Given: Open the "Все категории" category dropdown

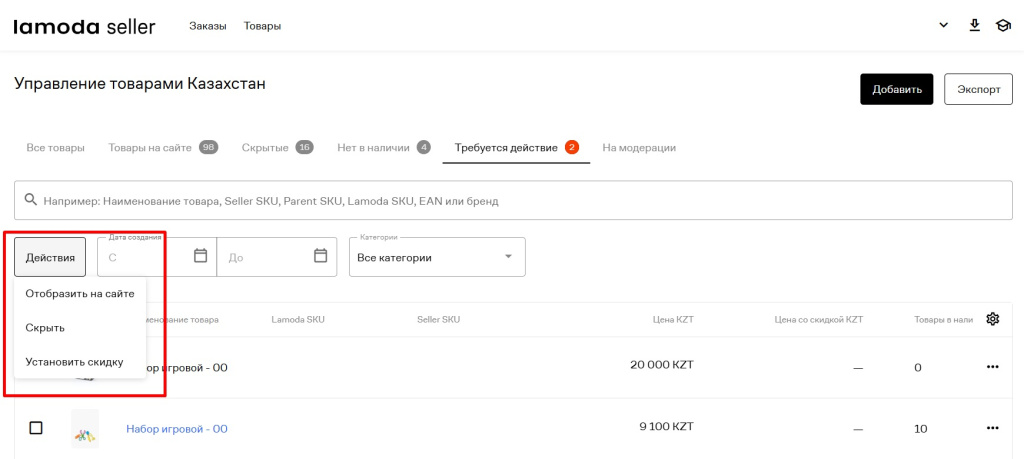Looking at the screenshot, I should pyautogui.click(x=436, y=257).
